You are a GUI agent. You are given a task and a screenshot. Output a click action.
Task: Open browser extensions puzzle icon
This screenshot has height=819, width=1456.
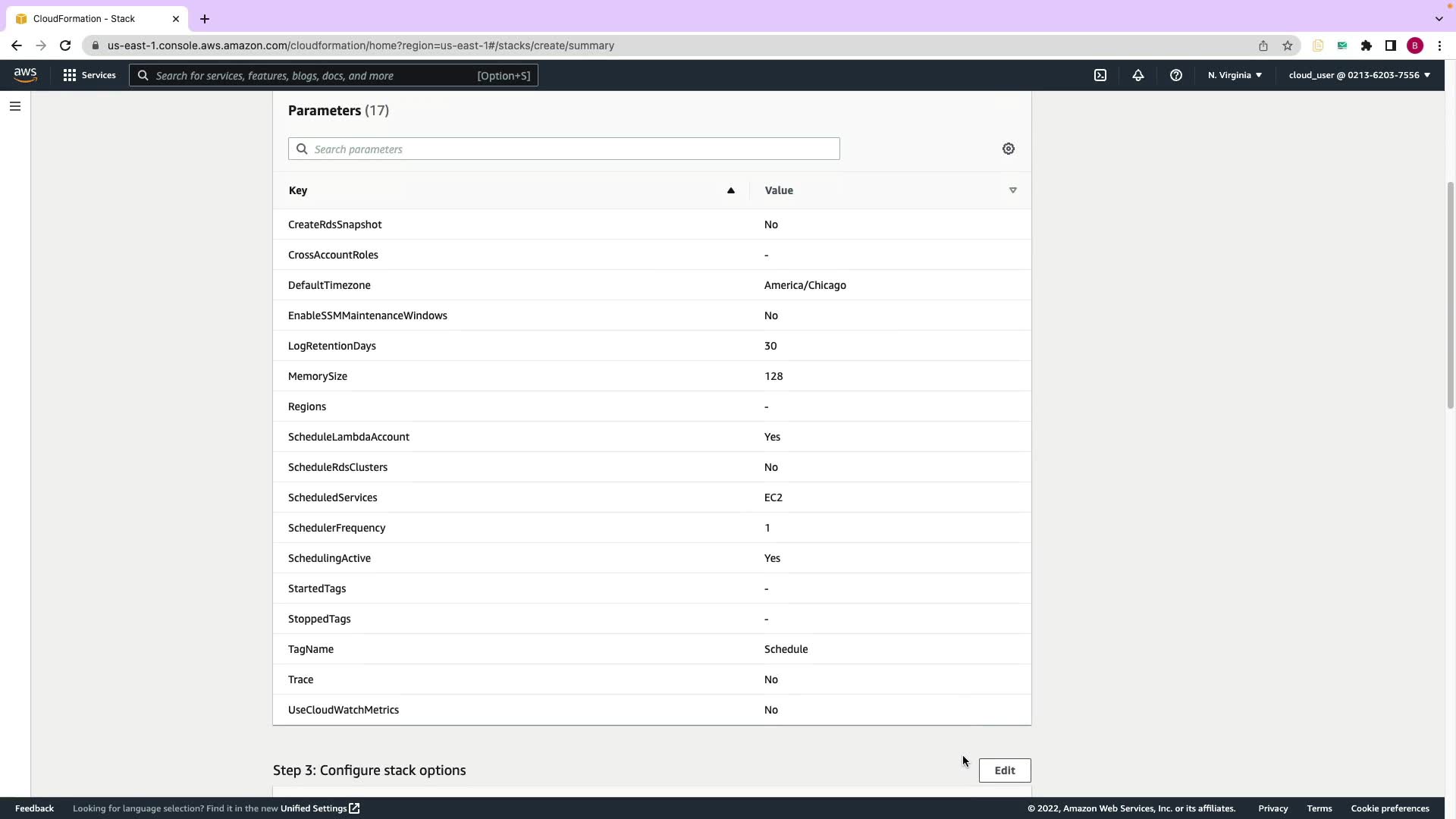pos(1367,45)
